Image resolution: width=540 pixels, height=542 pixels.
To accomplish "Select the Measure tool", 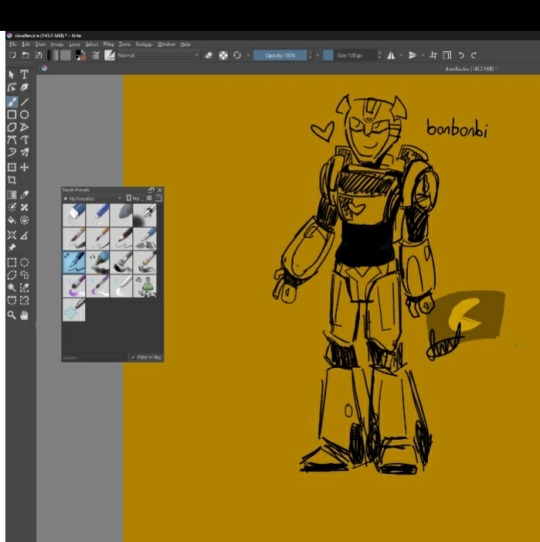I will pyautogui.click(x=24, y=235).
